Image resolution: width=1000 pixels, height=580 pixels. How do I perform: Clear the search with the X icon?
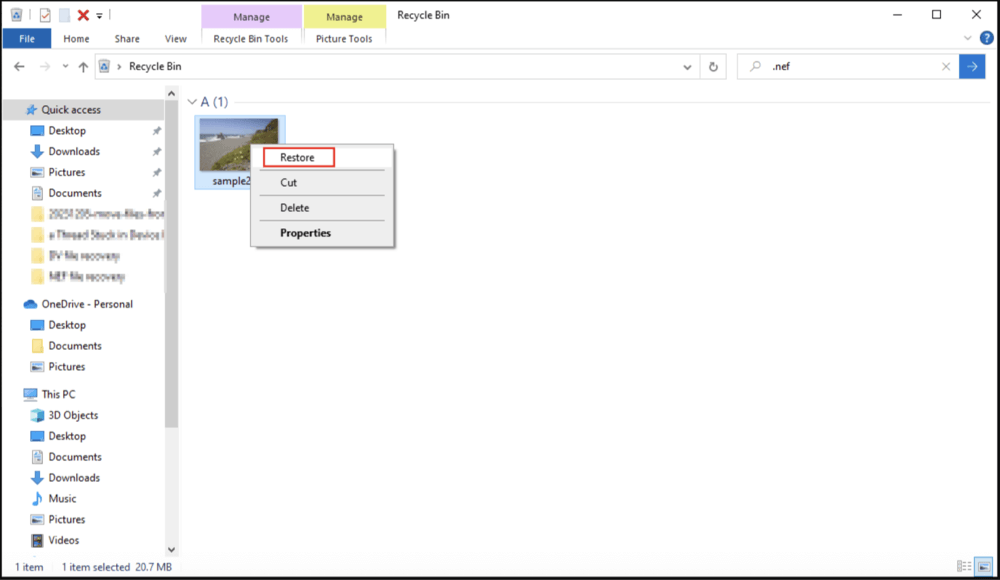point(945,66)
